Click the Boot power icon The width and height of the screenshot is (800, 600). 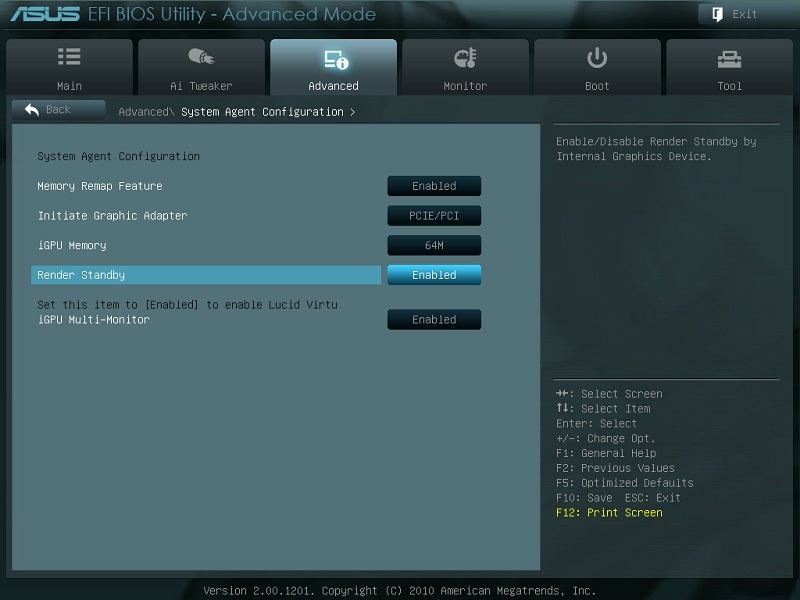(597, 58)
